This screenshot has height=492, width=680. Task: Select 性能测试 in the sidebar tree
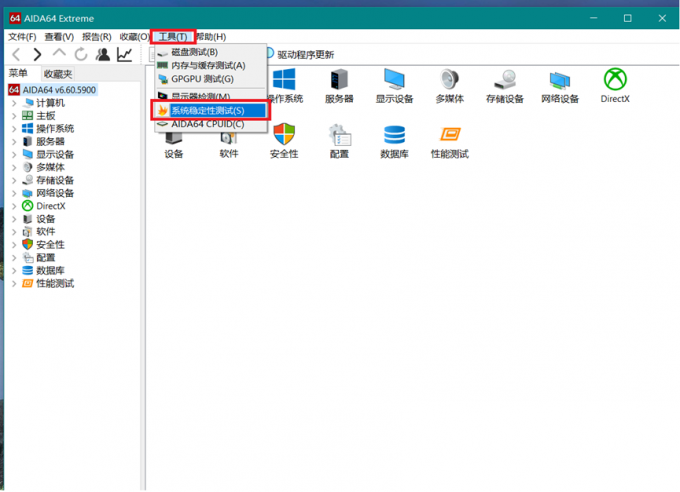(55, 284)
